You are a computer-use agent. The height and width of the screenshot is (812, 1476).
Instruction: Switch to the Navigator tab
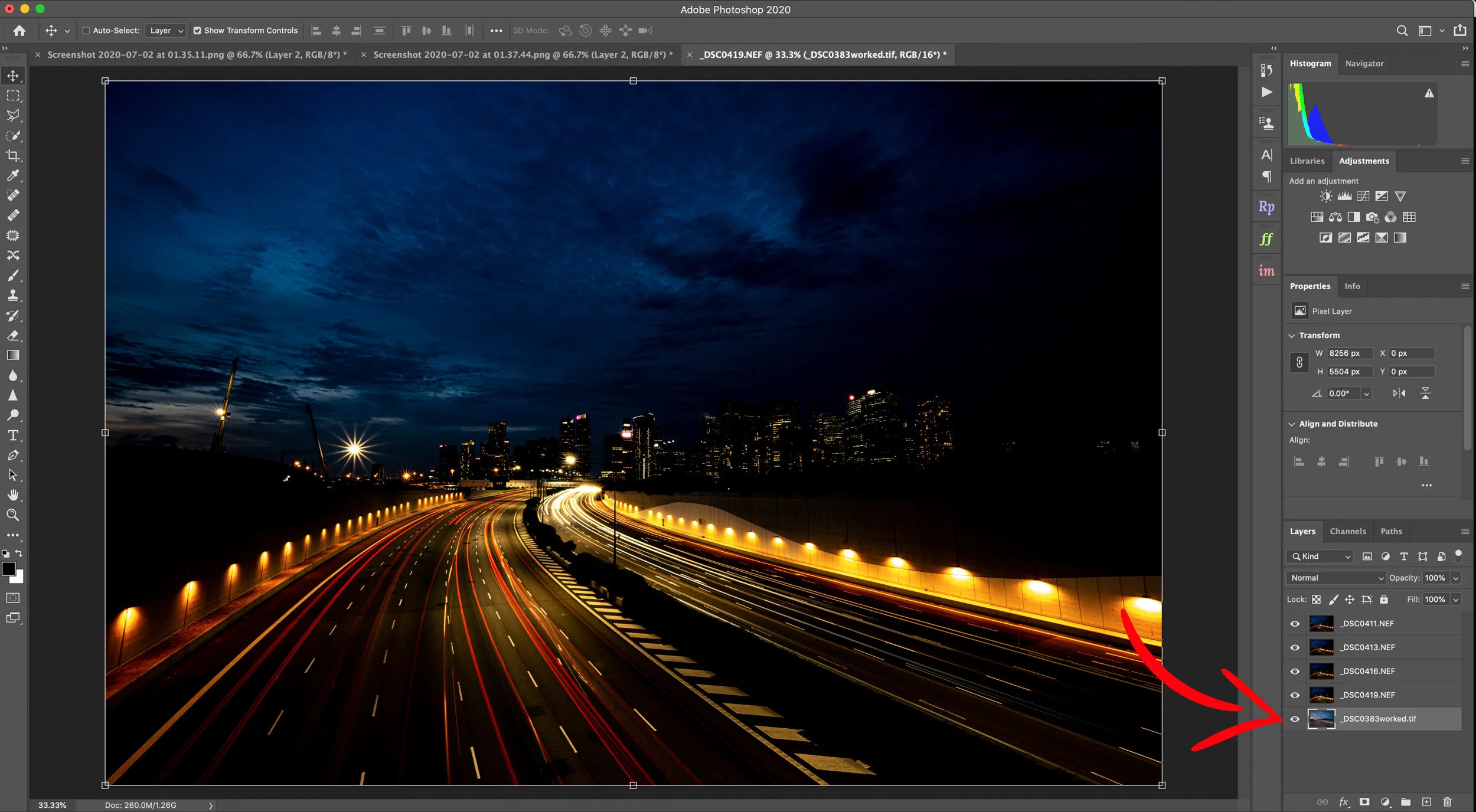click(x=1364, y=63)
